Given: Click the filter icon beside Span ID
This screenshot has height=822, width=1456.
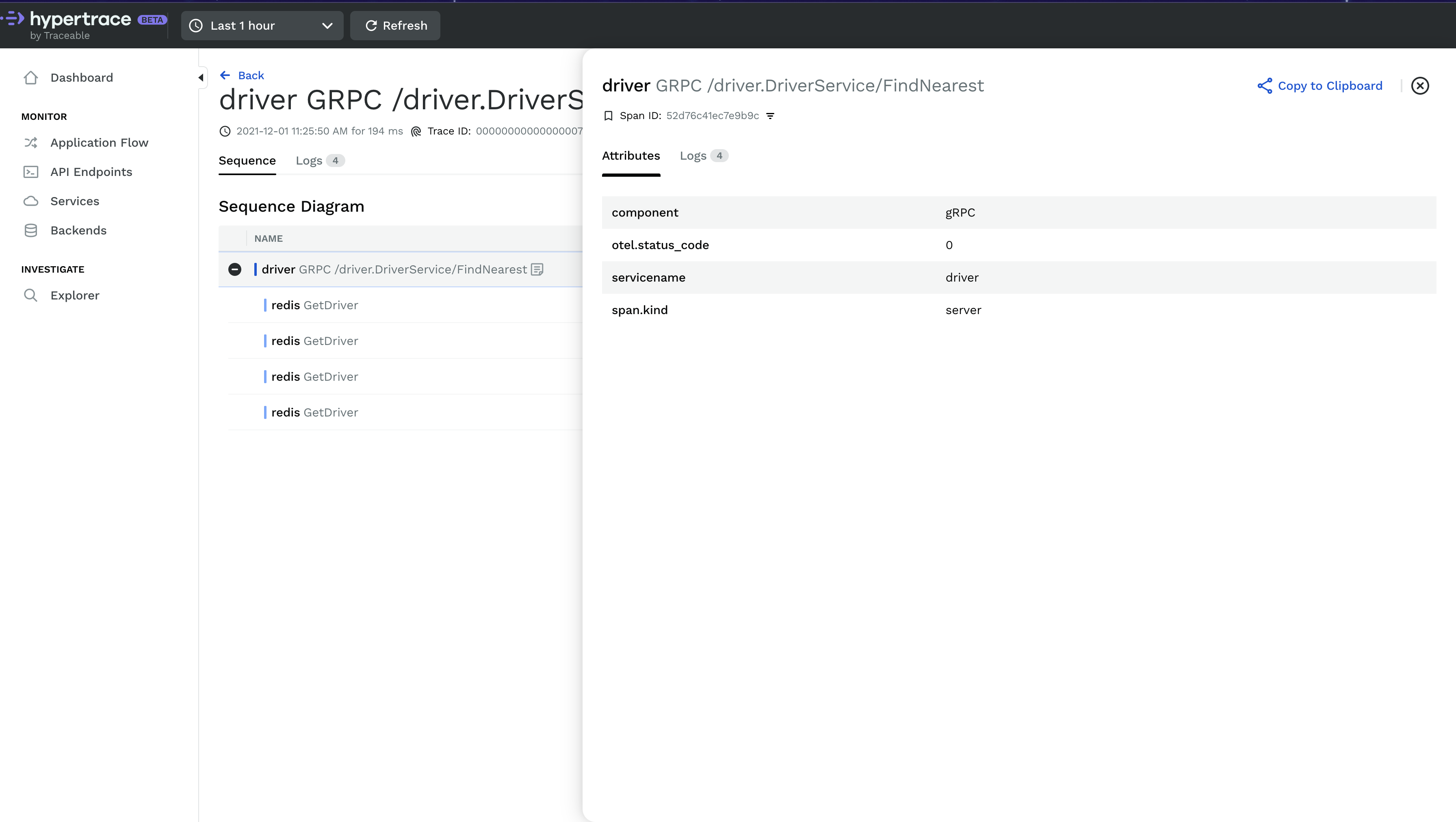Looking at the screenshot, I should (x=770, y=116).
